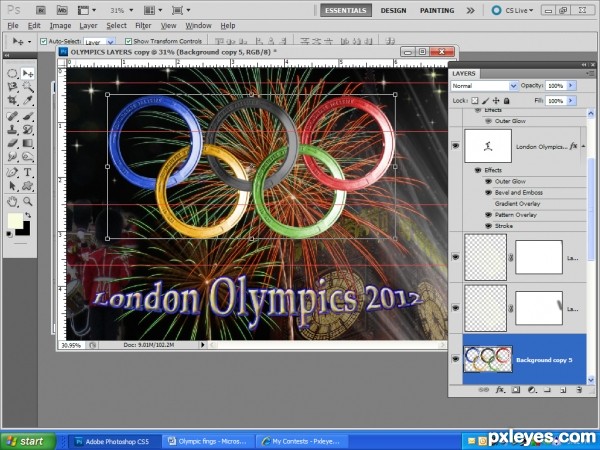Show more workspaces chevron

pyautogui.click(x=470, y=10)
